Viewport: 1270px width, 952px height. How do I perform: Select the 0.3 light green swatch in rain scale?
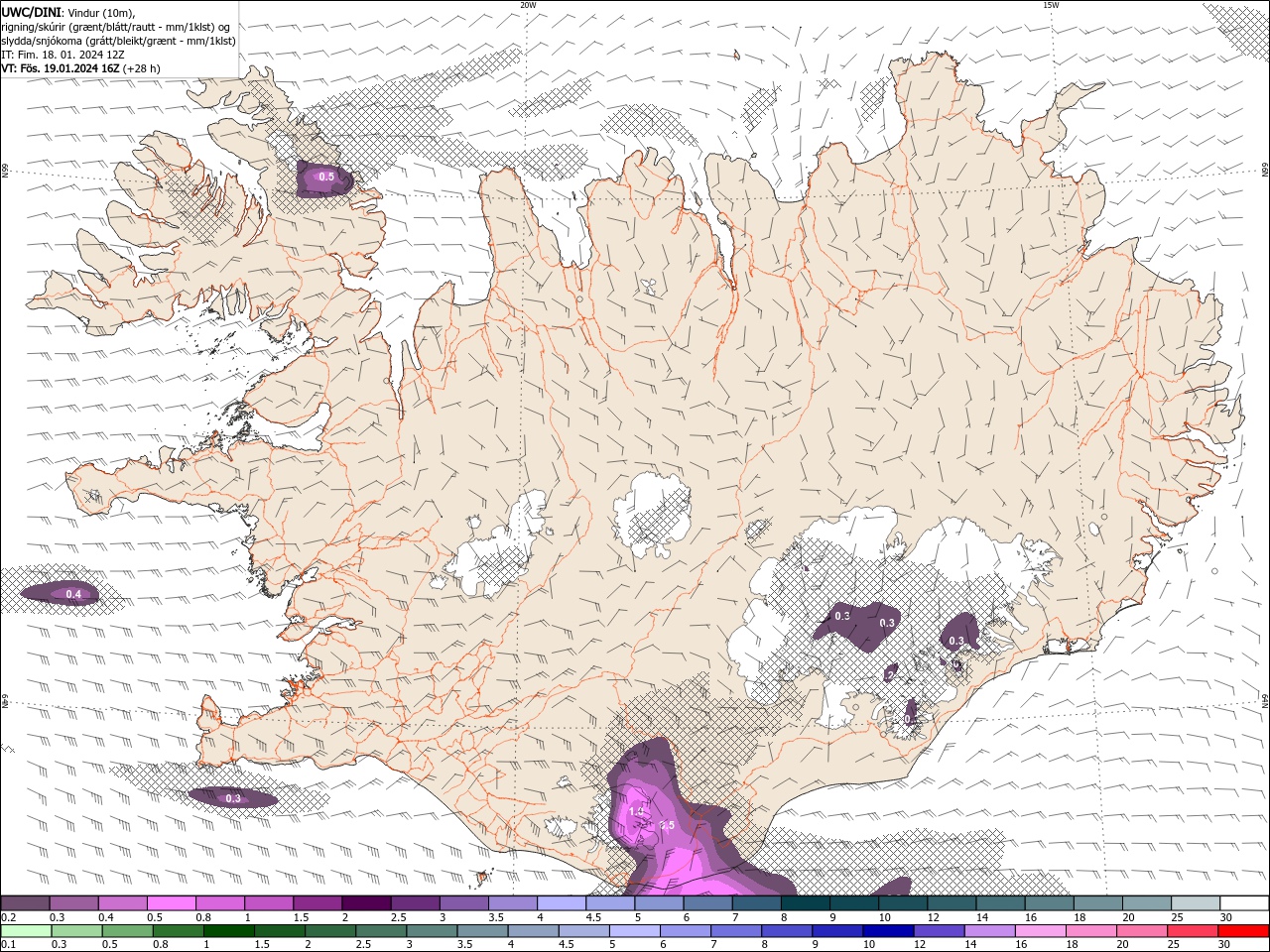coord(76,931)
